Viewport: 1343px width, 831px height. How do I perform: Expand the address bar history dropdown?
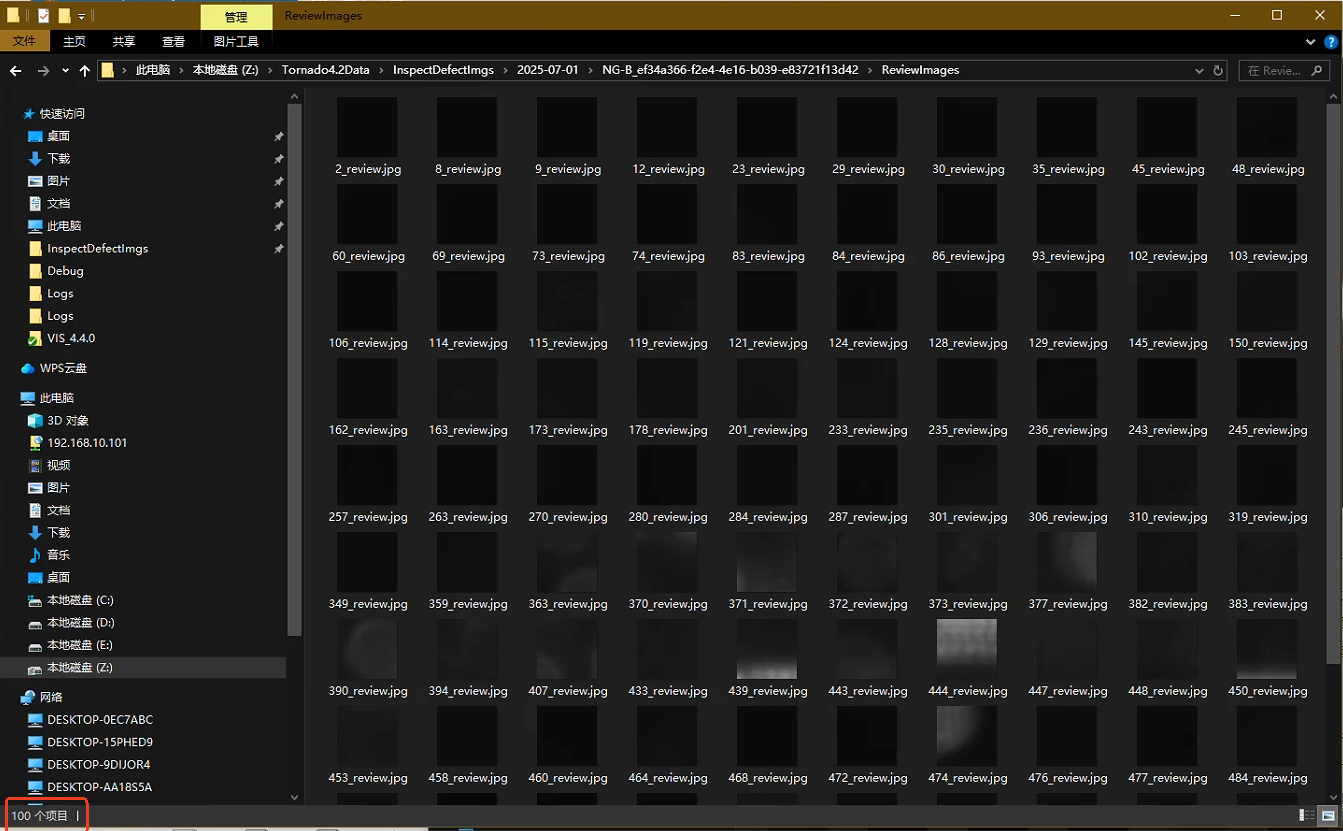point(1200,70)
